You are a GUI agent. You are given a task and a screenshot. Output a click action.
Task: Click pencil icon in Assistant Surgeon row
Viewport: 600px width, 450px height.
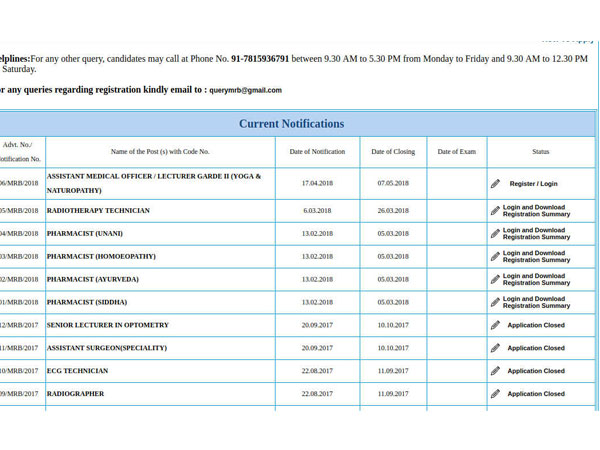click(x=495, y=348)
